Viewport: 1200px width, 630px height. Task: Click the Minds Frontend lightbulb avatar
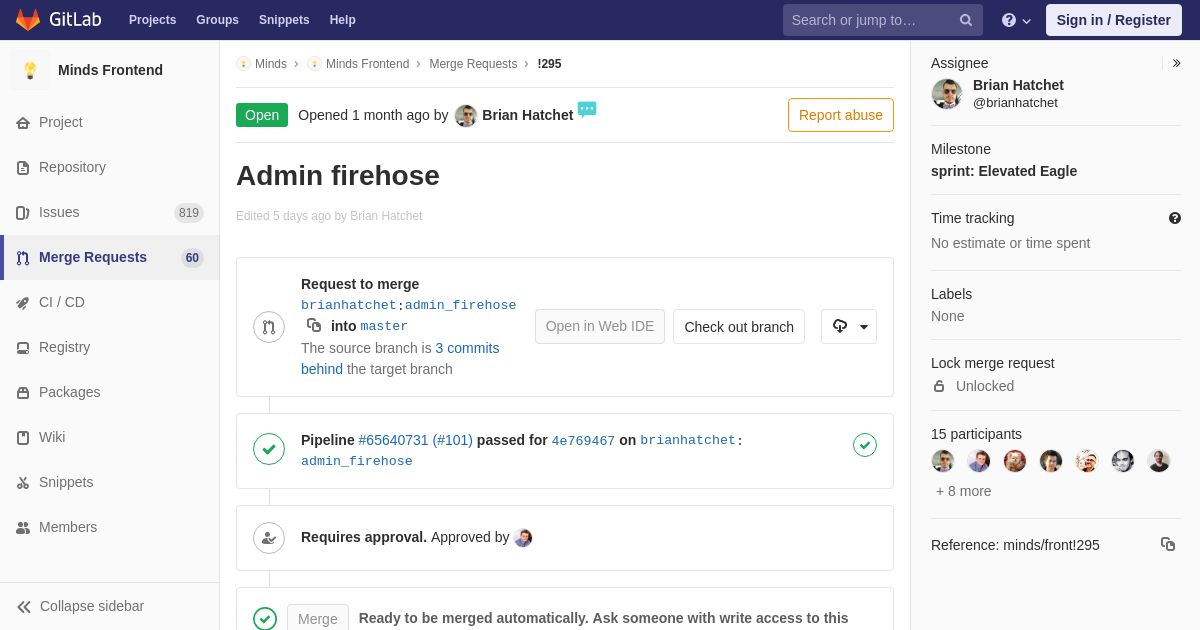[30, 70]
